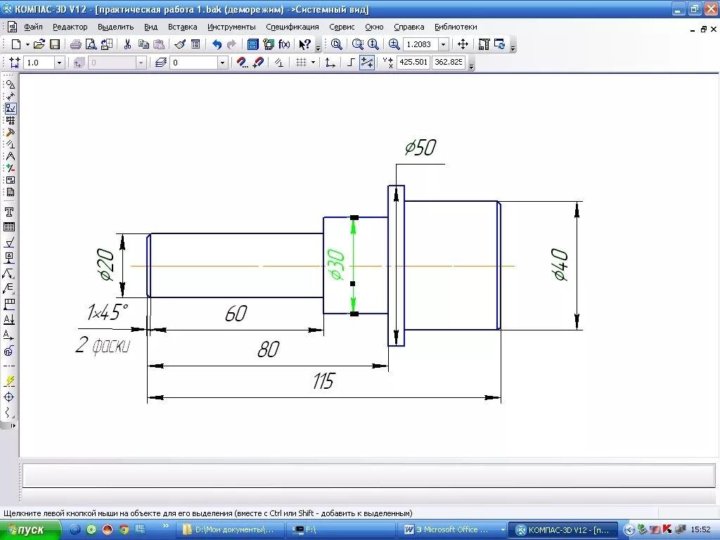The width and height of the screenshot is (720, 540).
Task: Open the variables f(x) tool
Action: tap(285, 45)
